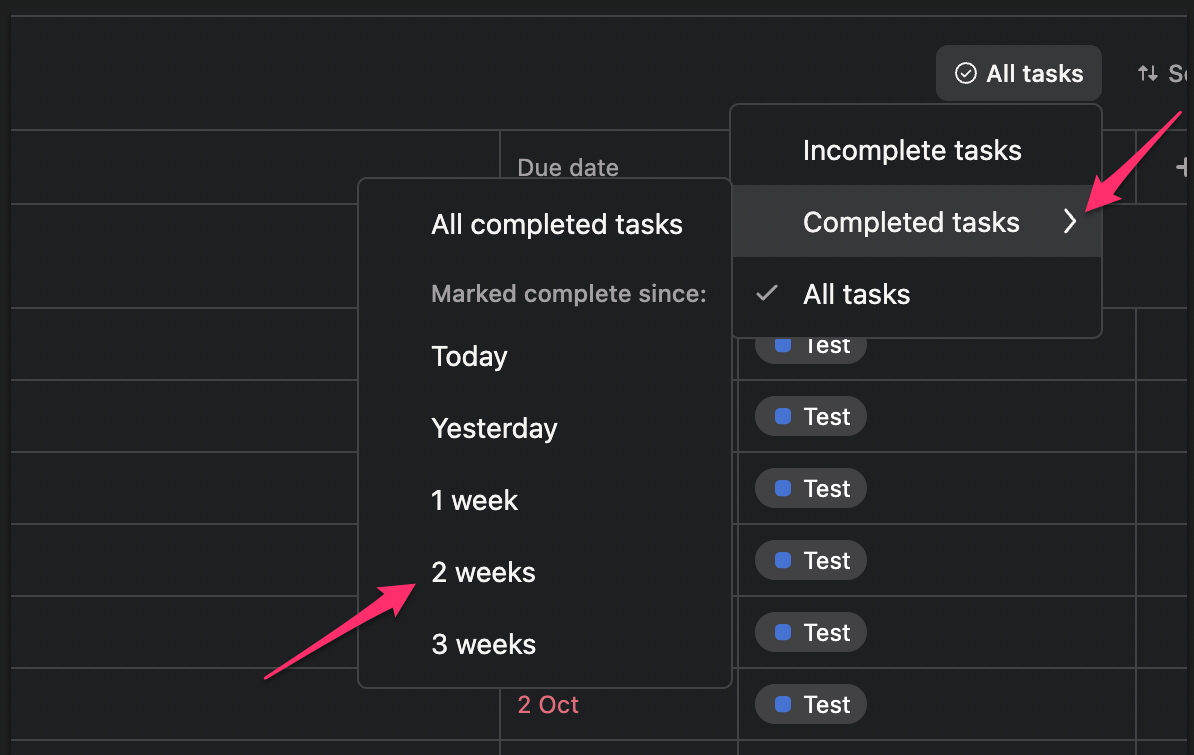The width and height of the screenshot is (1194, 755).
Task: Click the Due date column header
Action: (x=568, y=167)
